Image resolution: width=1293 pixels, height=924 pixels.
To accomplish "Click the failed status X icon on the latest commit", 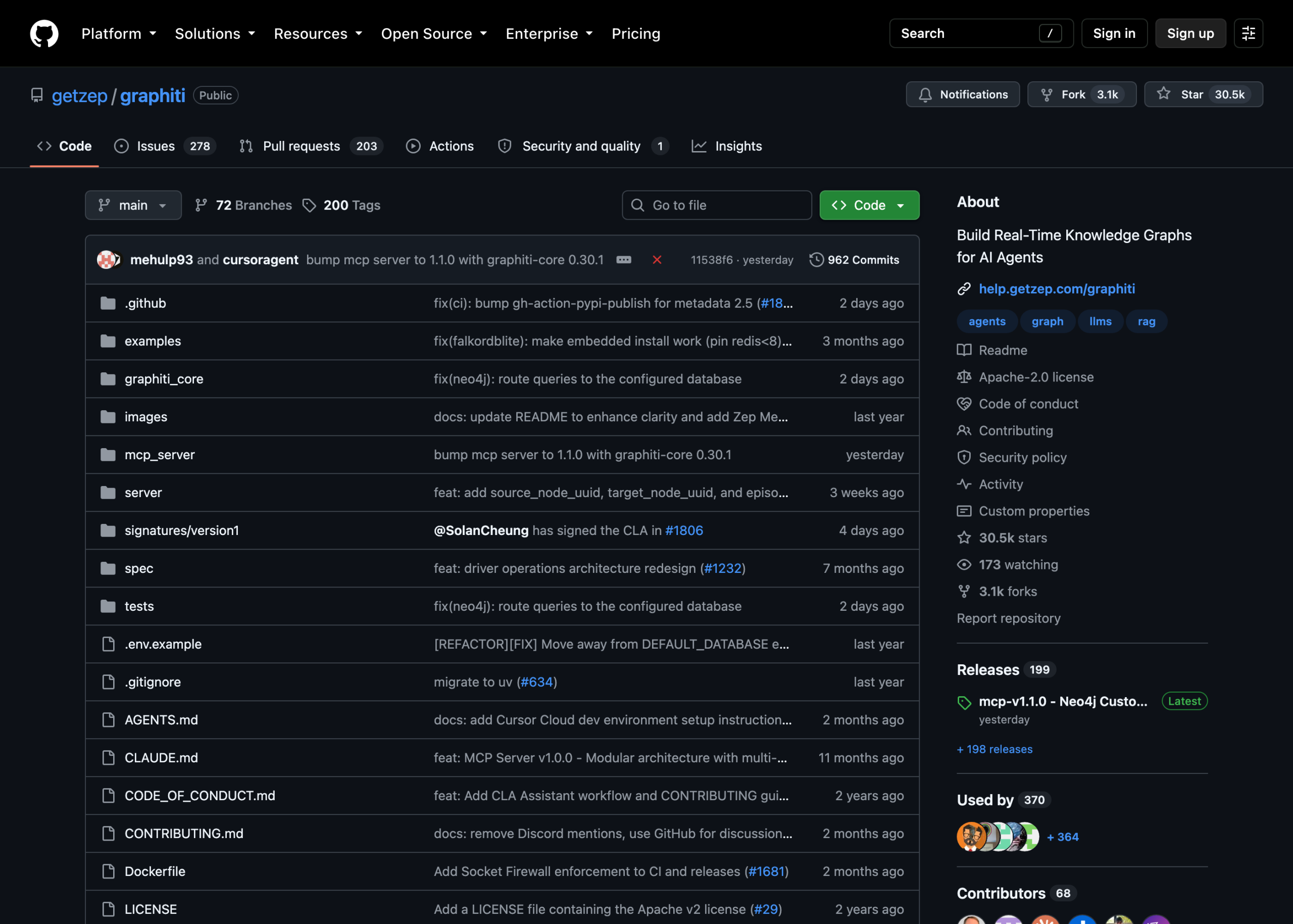I will tap(657, 260).
